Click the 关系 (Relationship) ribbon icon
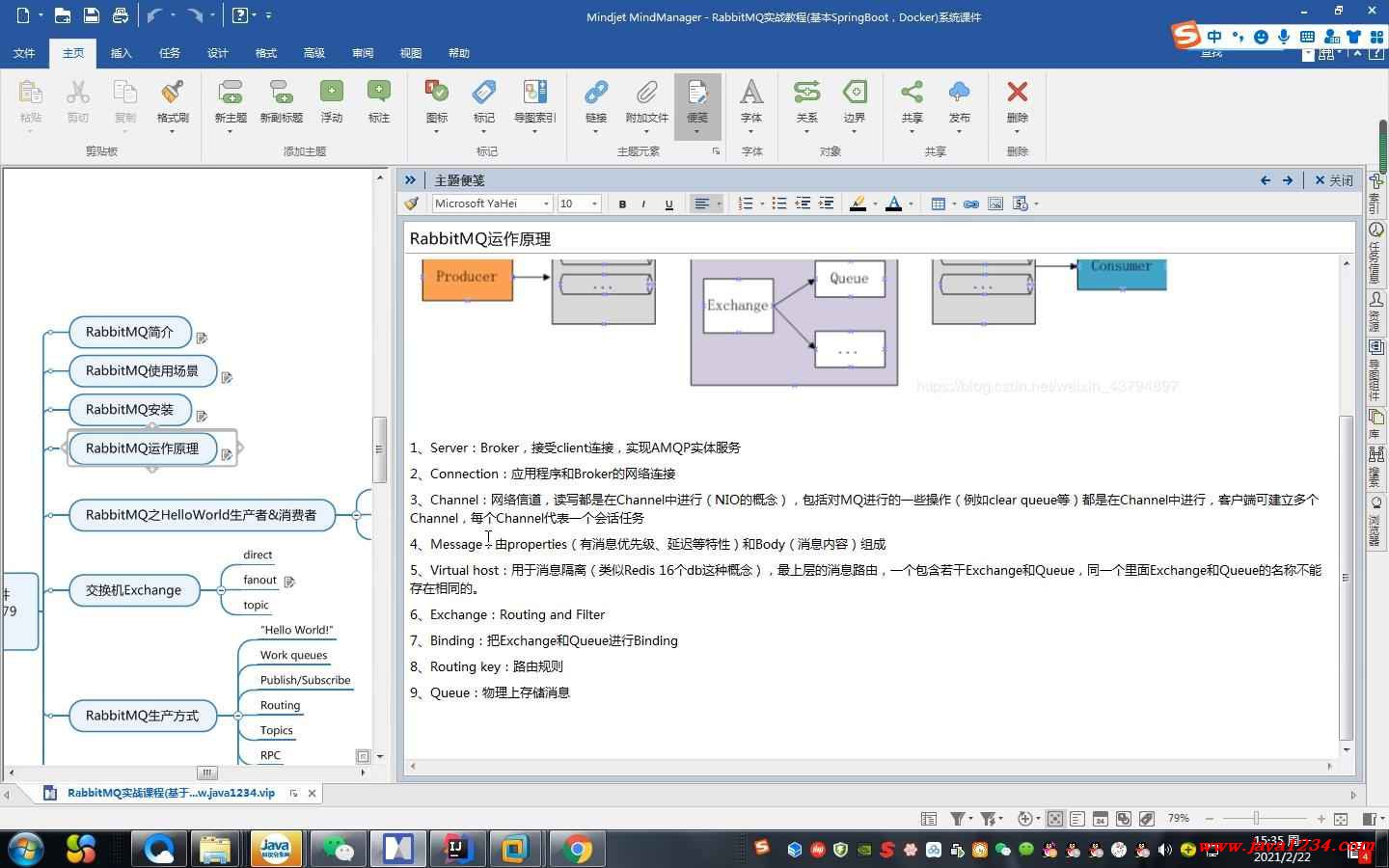Viewport: 1389px width, 868px height. coord(806,93)
